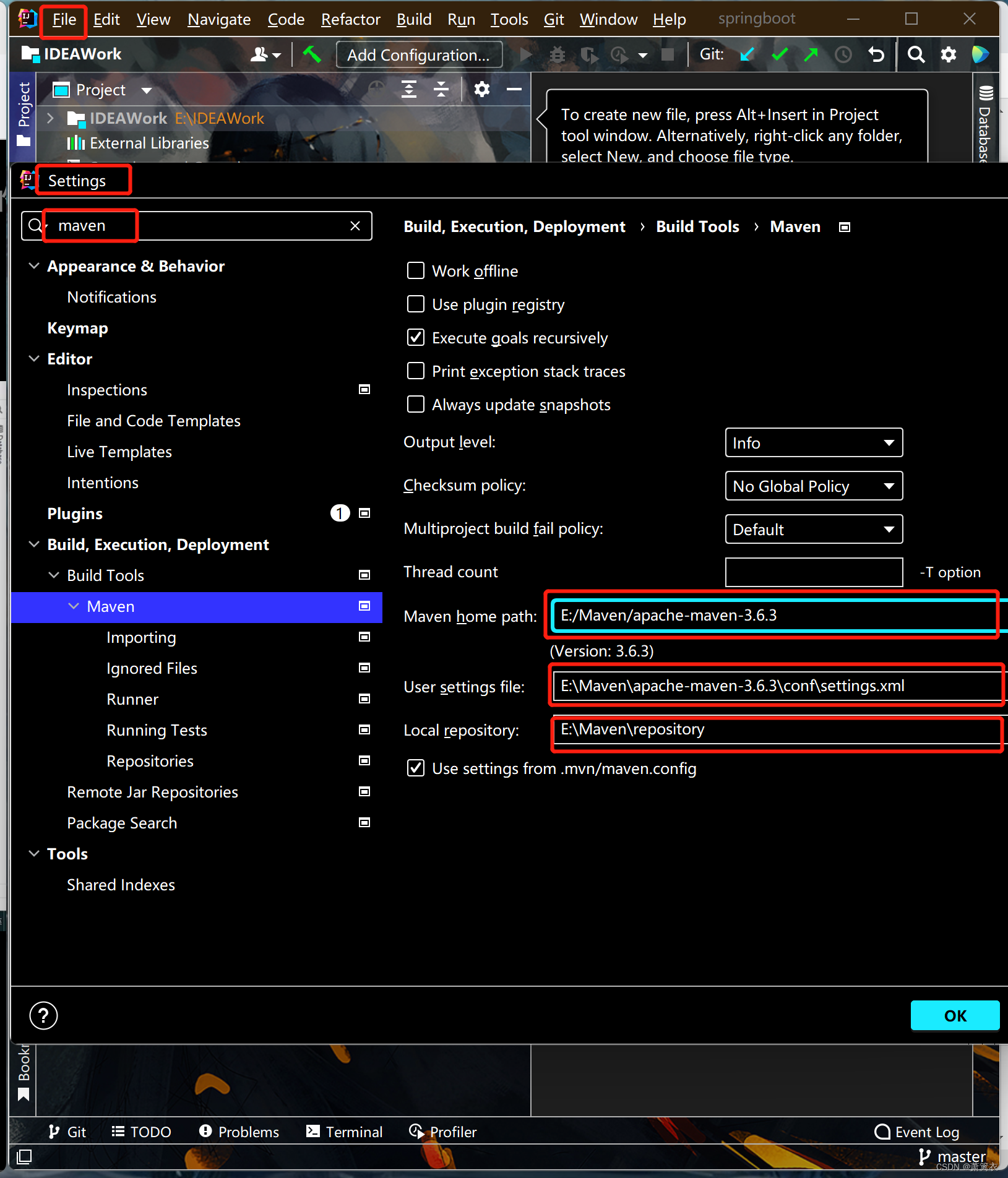Click the rollback undo arrow icon
This screenshot has width=1008, height=1178.
(876, 54)
